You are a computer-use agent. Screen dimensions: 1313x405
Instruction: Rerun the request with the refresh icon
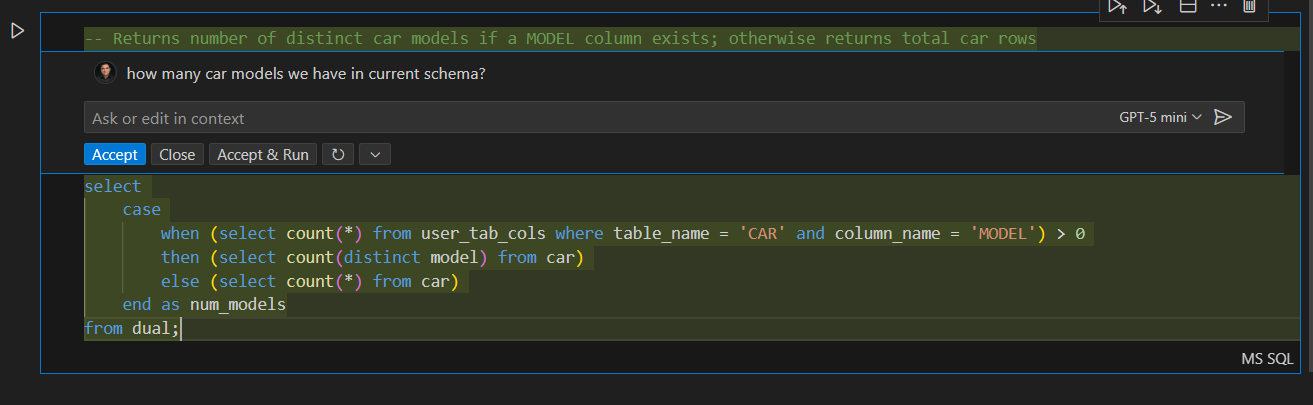coord(338,155)
